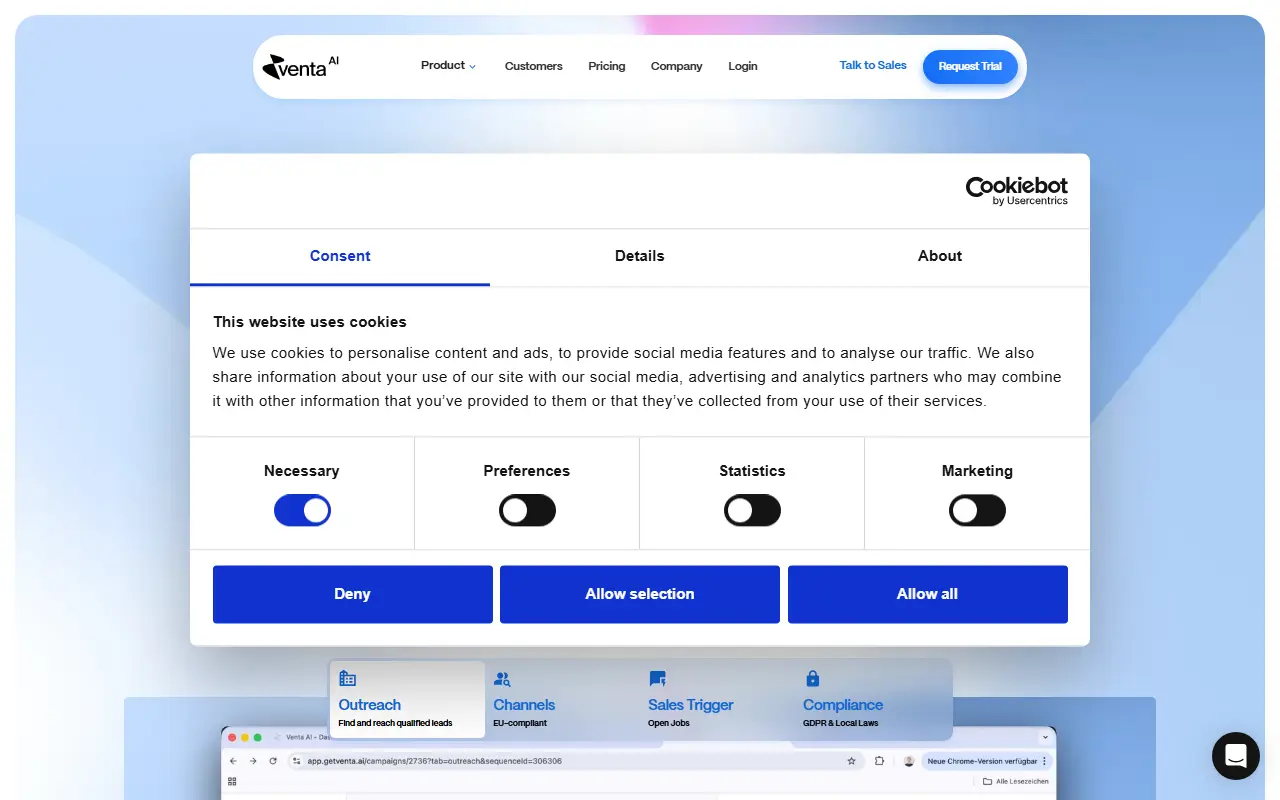The height and width of the screenshot is (800, 1280).
Task: Click the Channels people-search icon
Action: [x=502, y=678]
